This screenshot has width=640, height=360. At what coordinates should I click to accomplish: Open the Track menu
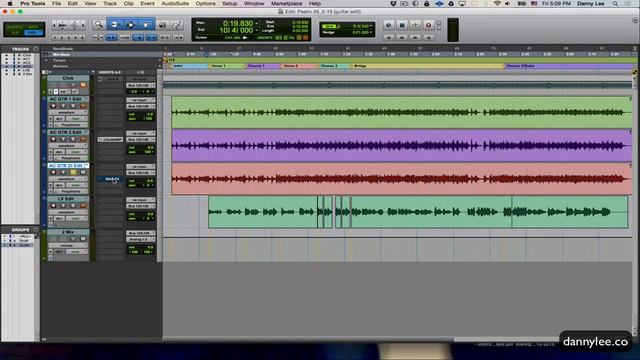point(110,4)
